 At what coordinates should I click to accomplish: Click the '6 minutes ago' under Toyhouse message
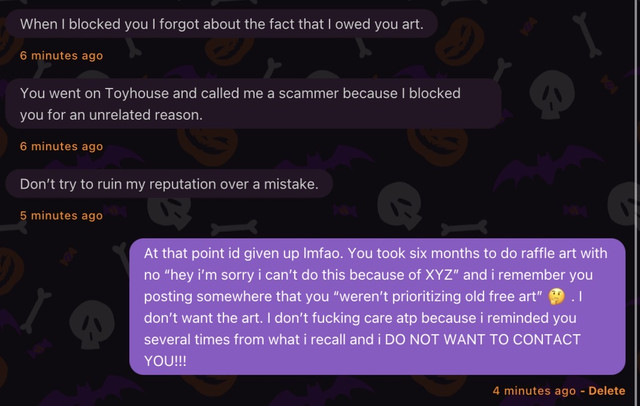pyautogui.click(x=61, y=146)
